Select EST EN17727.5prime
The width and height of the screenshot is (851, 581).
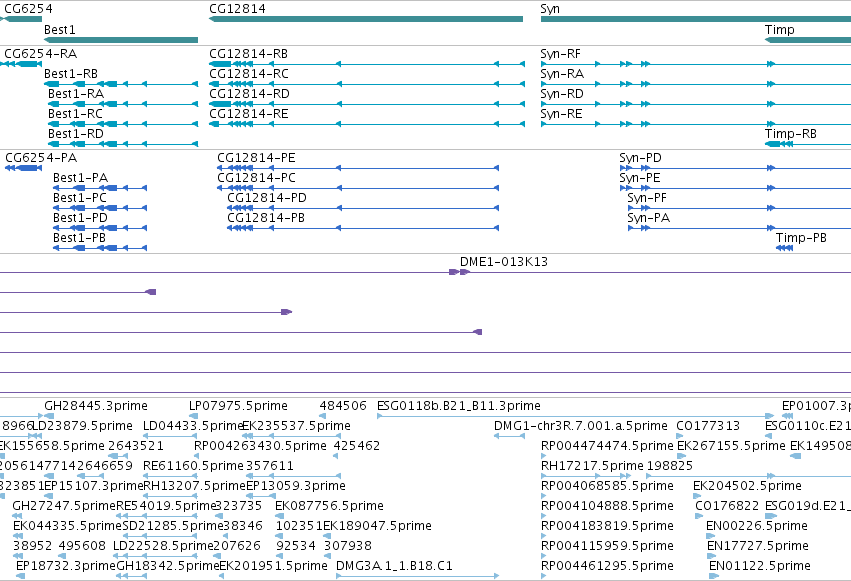click(x=758, y=546)
